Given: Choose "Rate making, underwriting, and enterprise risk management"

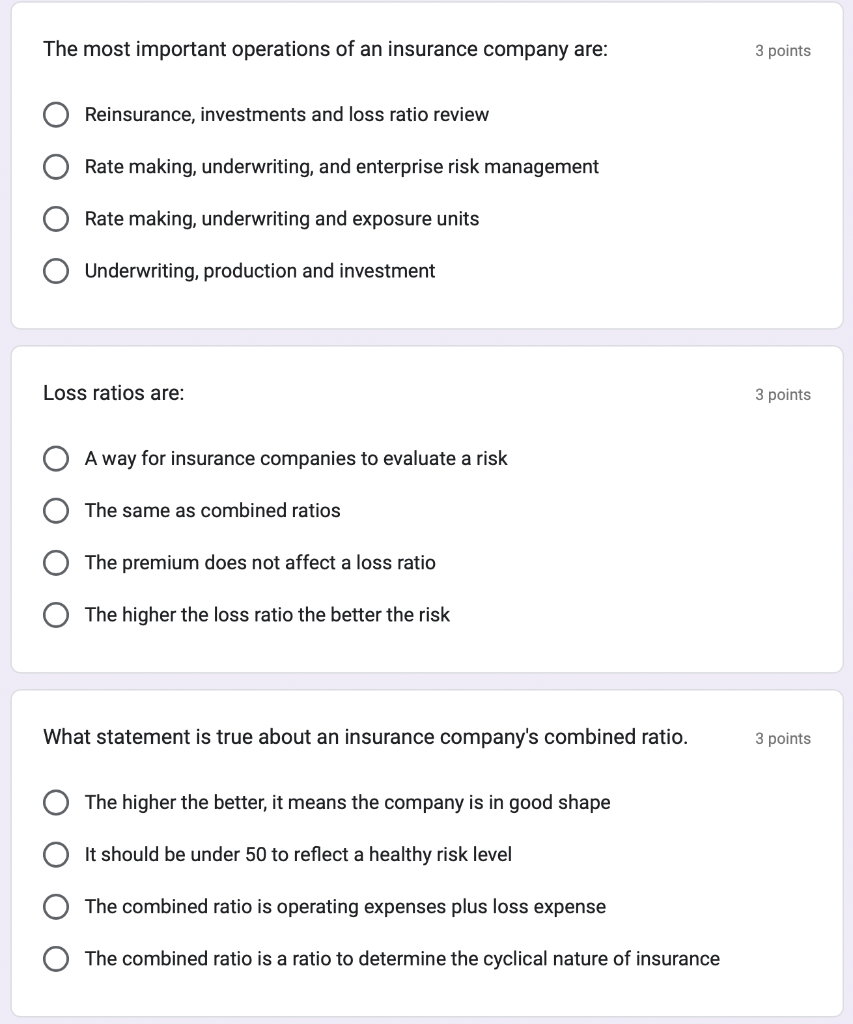Looking at the screenshot, I should tap(57, 167).
